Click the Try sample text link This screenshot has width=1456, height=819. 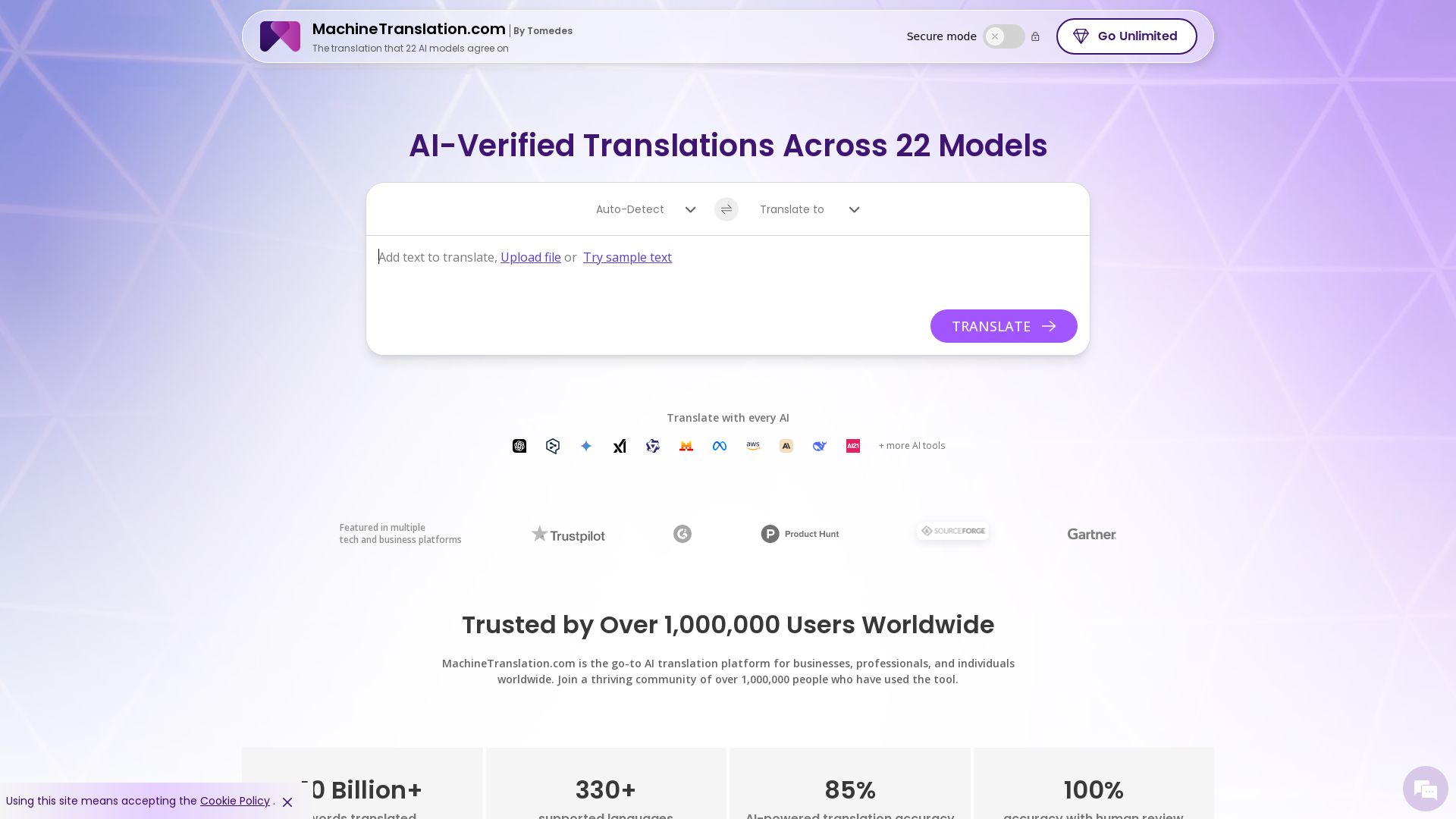[627, 257]
